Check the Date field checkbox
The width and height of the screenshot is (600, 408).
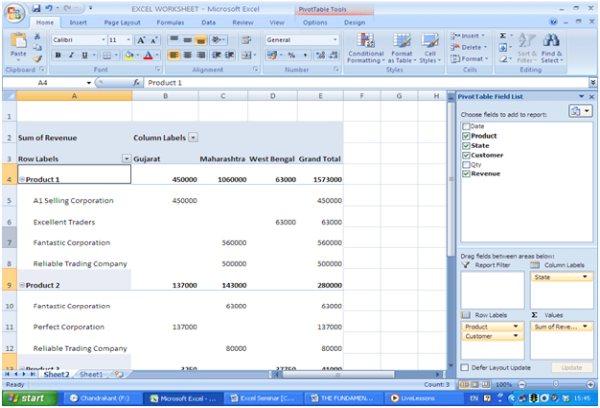466,127
